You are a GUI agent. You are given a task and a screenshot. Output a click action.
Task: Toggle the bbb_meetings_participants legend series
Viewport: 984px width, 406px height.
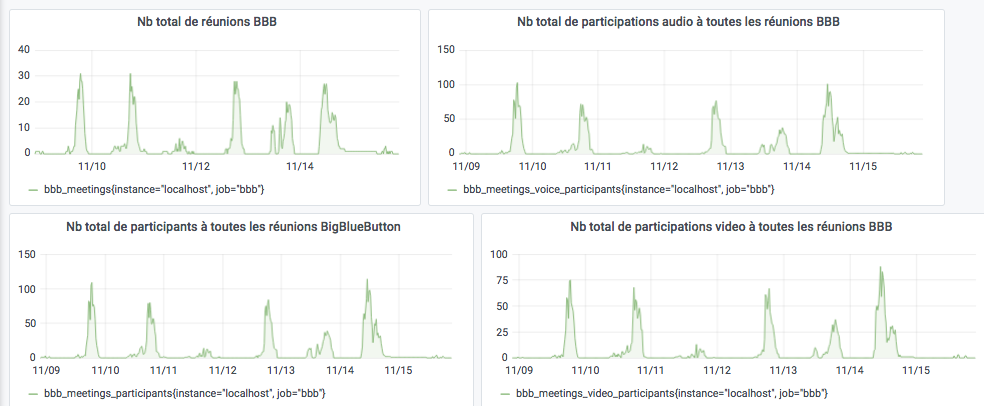click(x=183, y=395)
